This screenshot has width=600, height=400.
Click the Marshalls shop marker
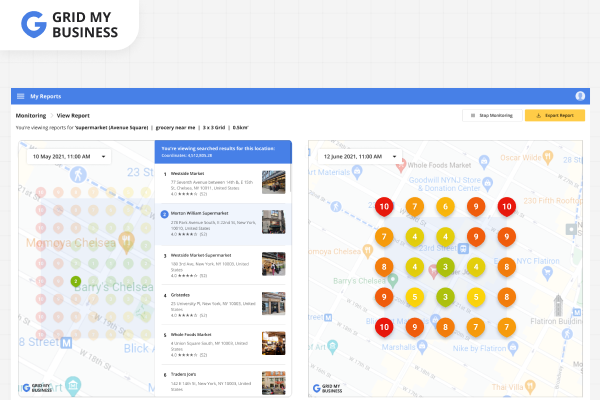422,347
